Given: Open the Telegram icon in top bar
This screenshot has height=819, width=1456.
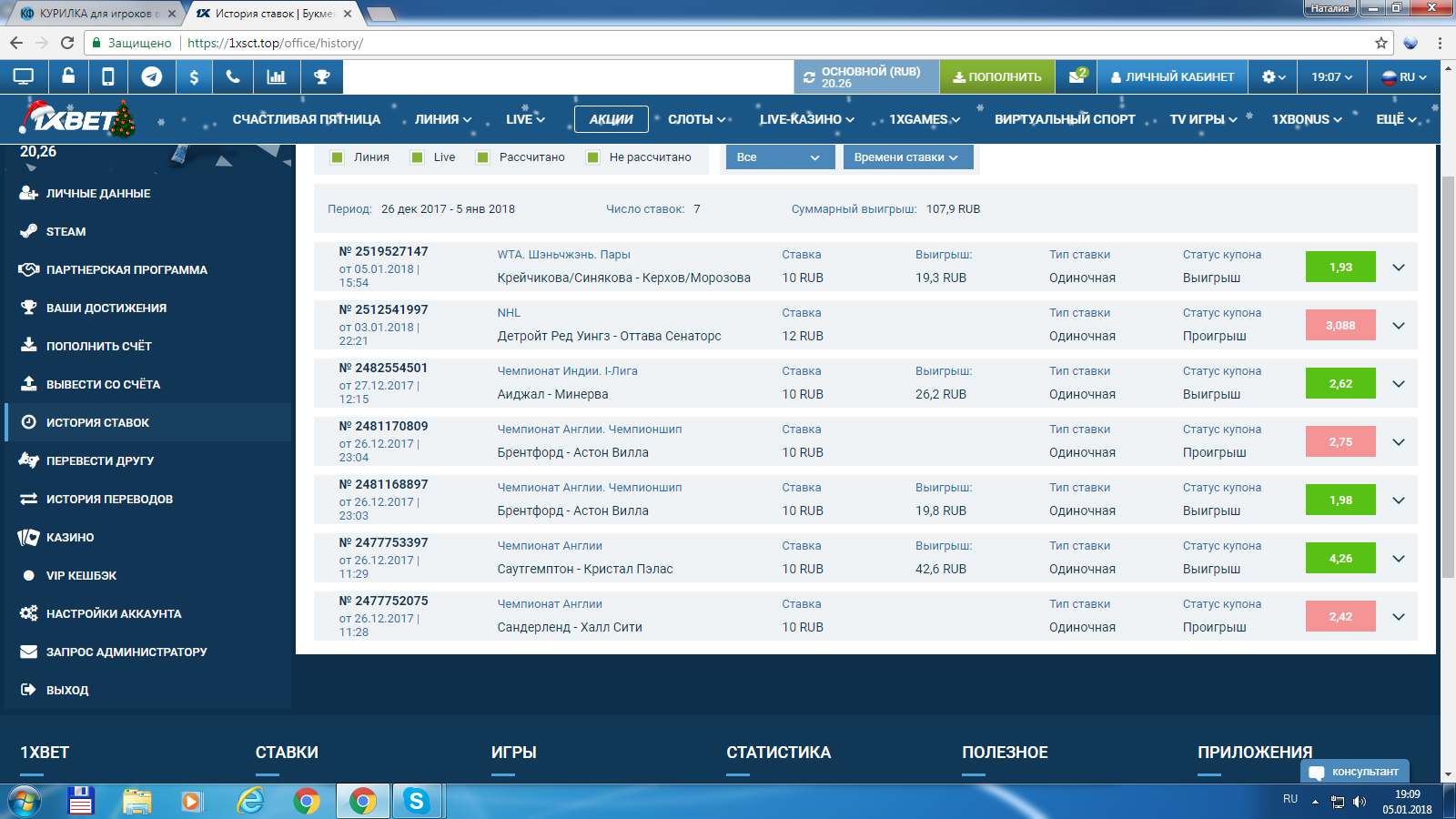Looking at the screenshot, I should click(152, 77).
